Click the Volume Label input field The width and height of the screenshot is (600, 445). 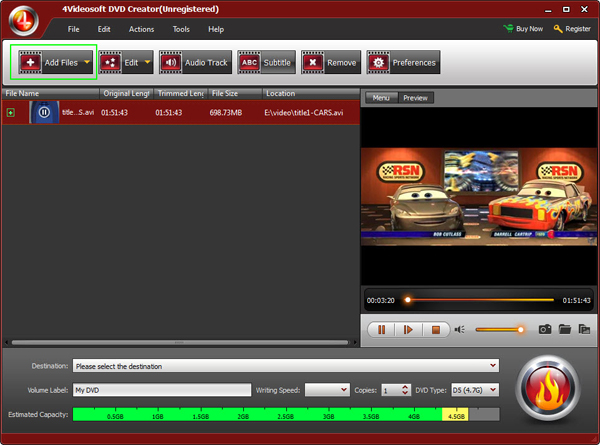coord(162,390)
